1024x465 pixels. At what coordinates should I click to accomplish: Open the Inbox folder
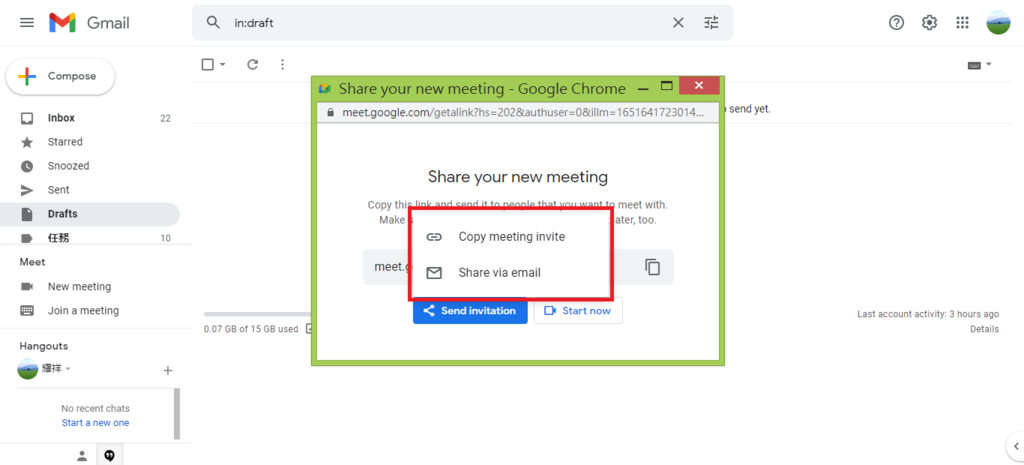click(61, 118)
